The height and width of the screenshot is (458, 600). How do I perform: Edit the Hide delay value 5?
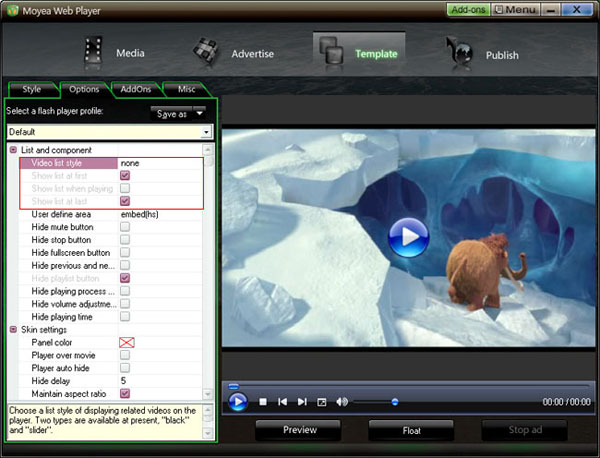160,381
